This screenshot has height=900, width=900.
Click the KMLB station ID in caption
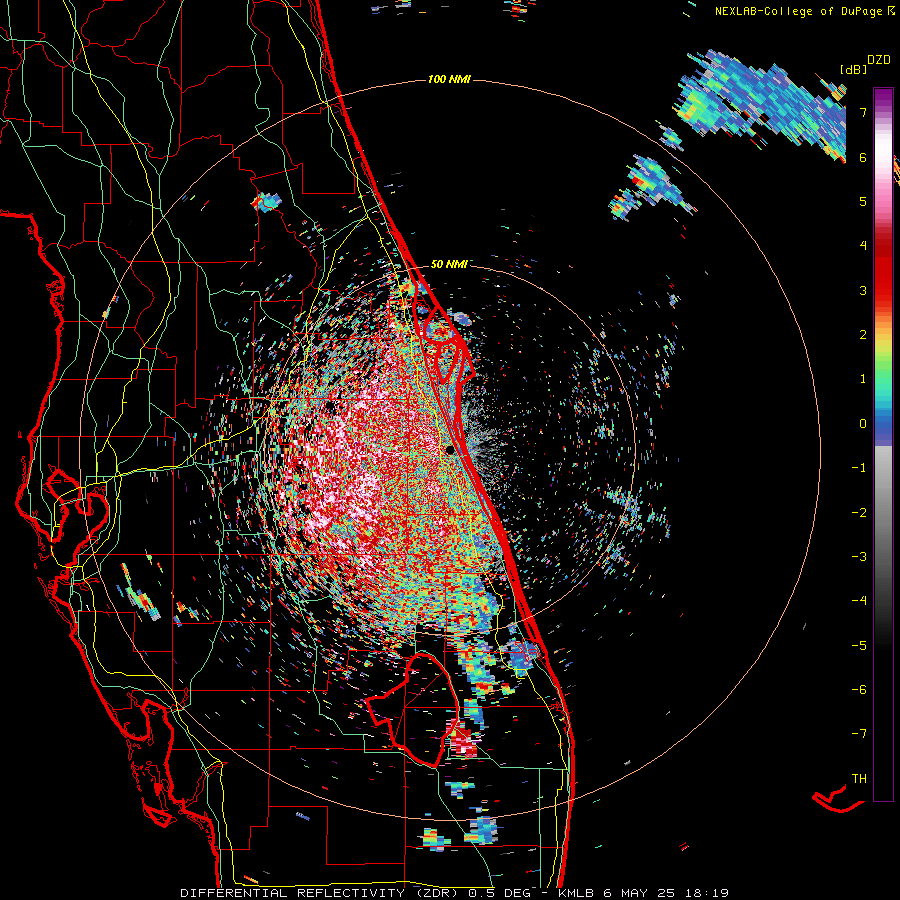(576, 893)
